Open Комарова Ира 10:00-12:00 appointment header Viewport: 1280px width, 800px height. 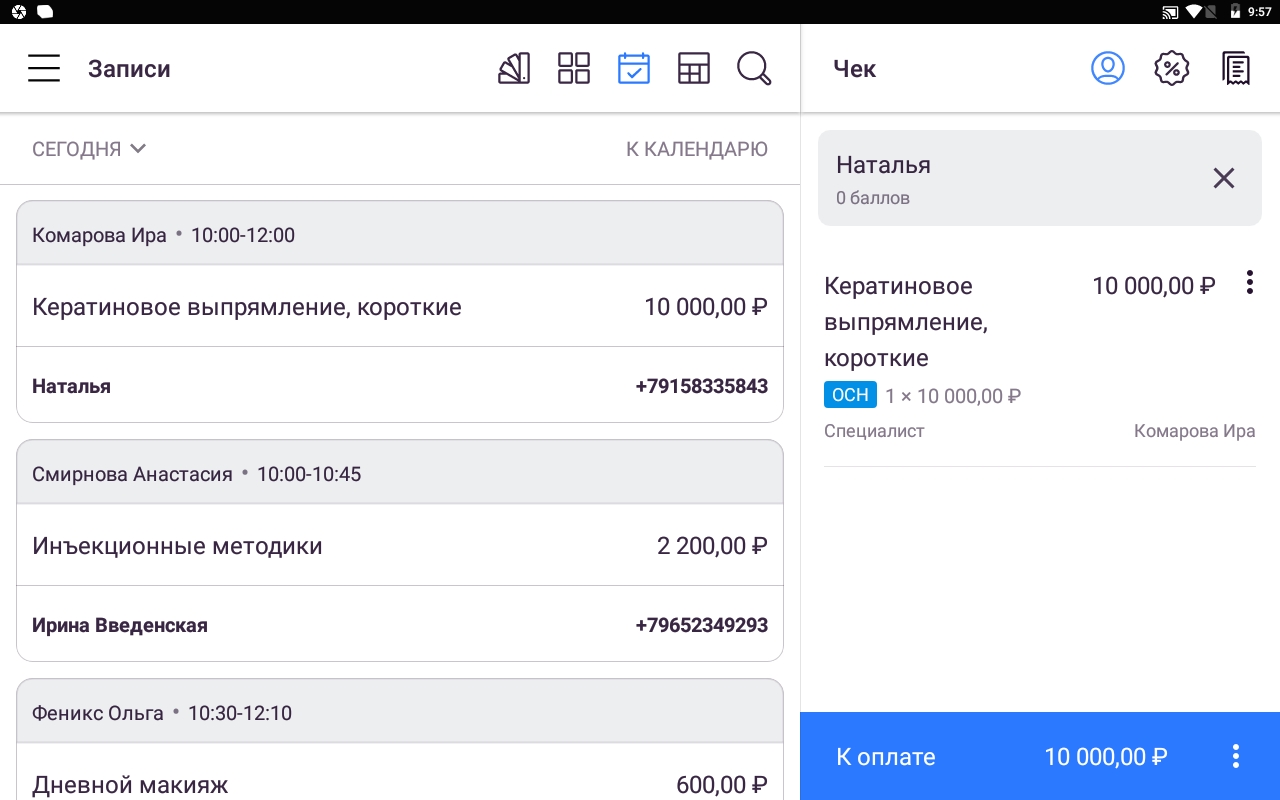click(400, 235)
